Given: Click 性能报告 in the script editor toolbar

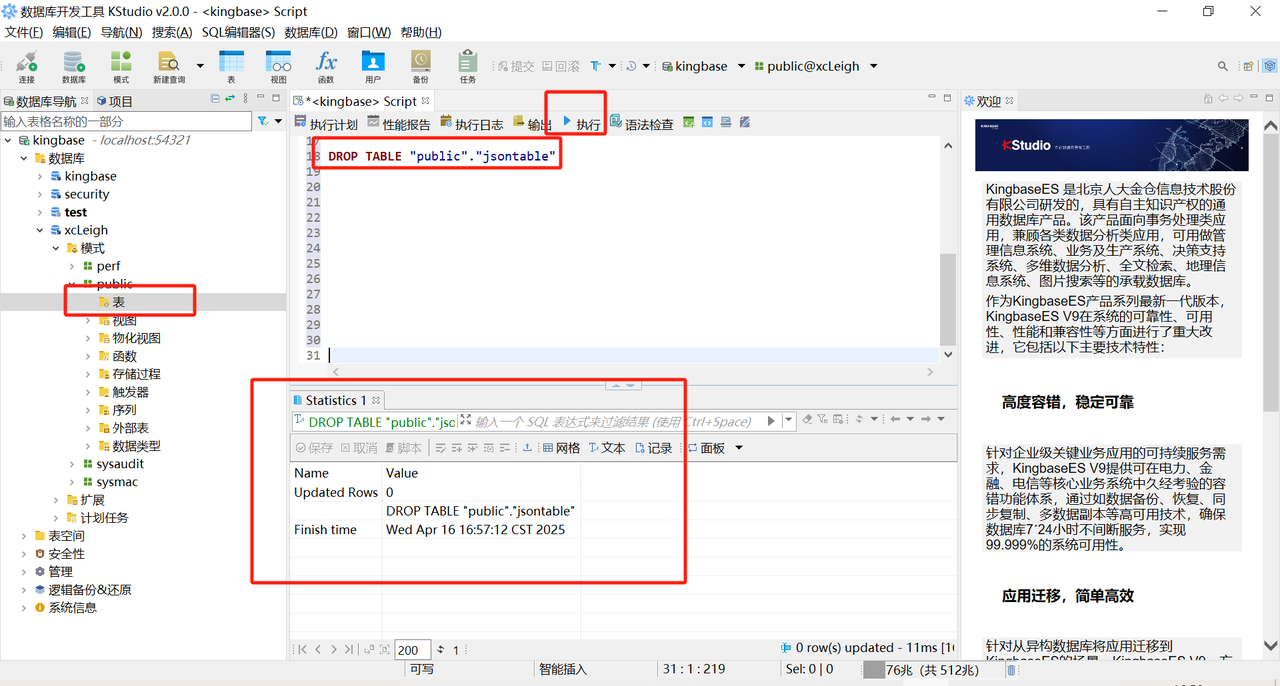Looking at the screenshot, I should point(399,123).
